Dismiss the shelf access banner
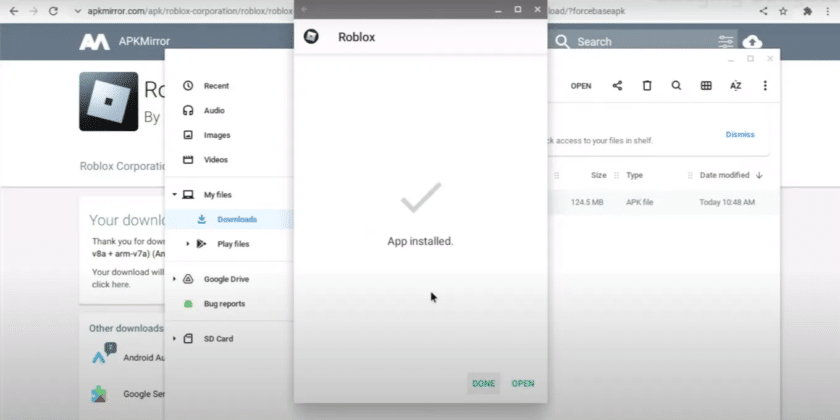This screenshot has height=420, width=840. (x=740, y=134)
